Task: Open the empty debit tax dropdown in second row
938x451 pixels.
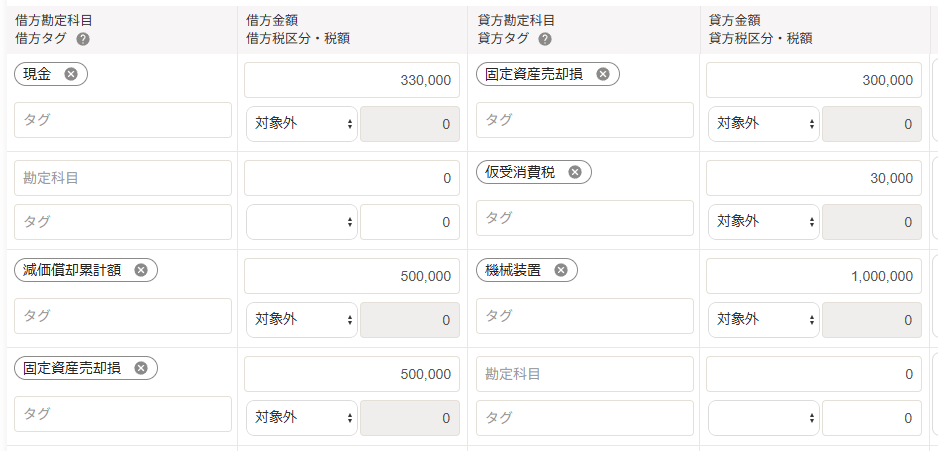Action: click(x=302, y=222)
